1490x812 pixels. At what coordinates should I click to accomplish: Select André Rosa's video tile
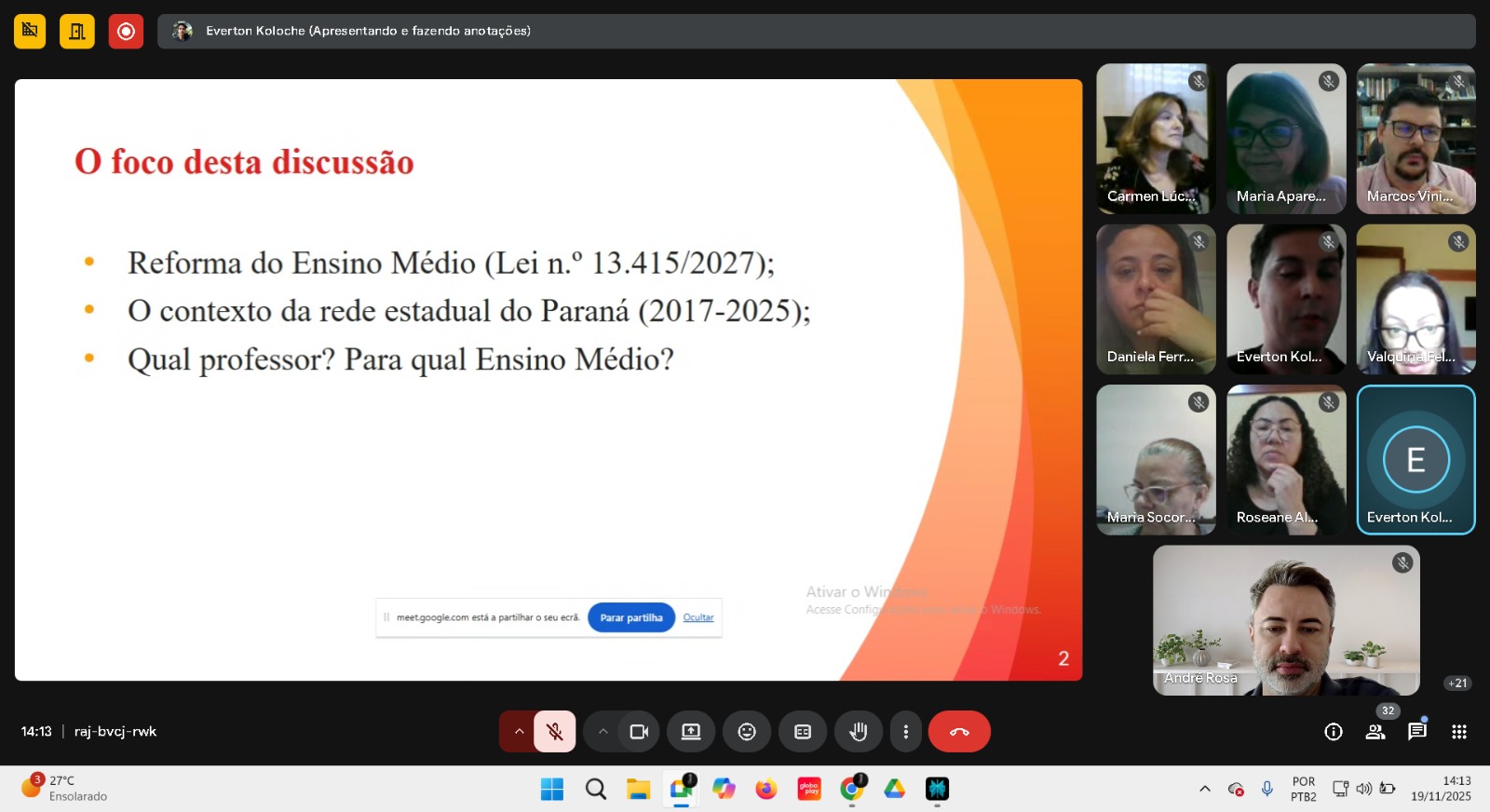point(1286,620)
